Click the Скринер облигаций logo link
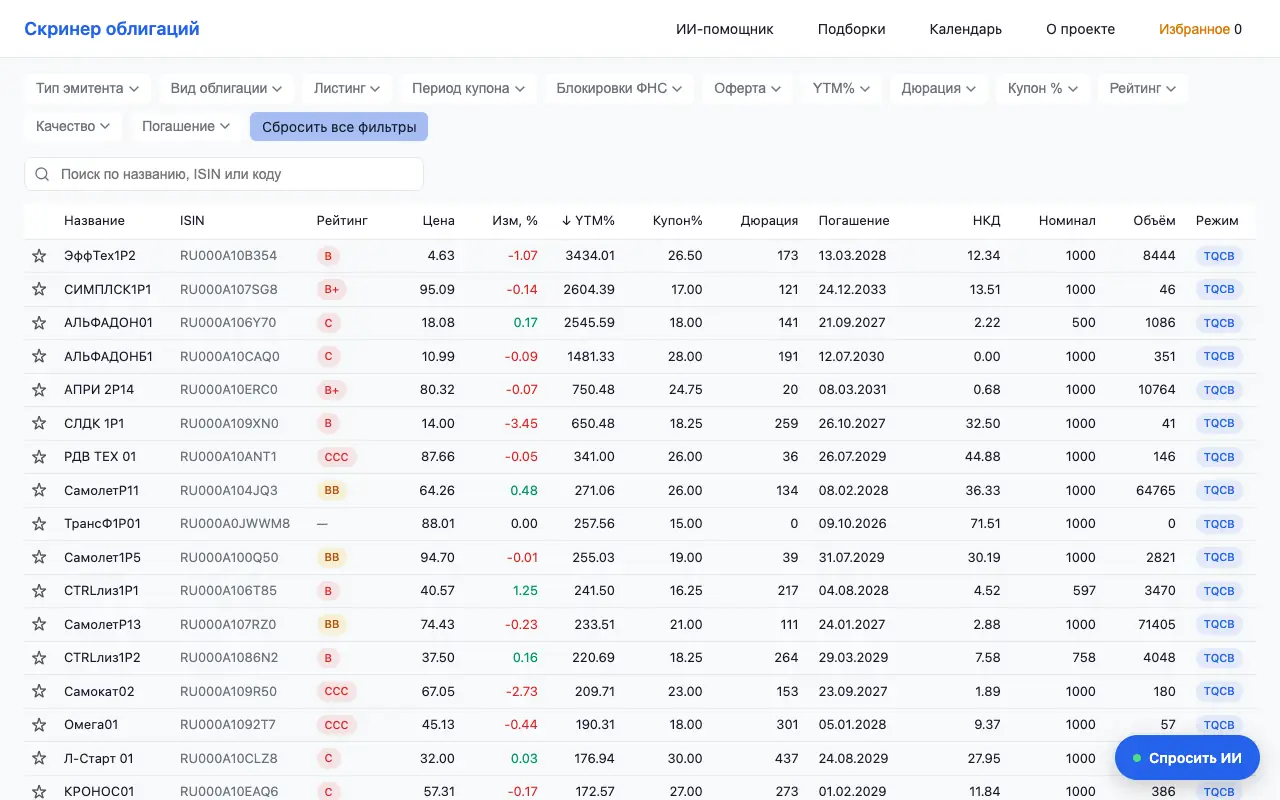The image size is (1280, 800). coord(112,29)
